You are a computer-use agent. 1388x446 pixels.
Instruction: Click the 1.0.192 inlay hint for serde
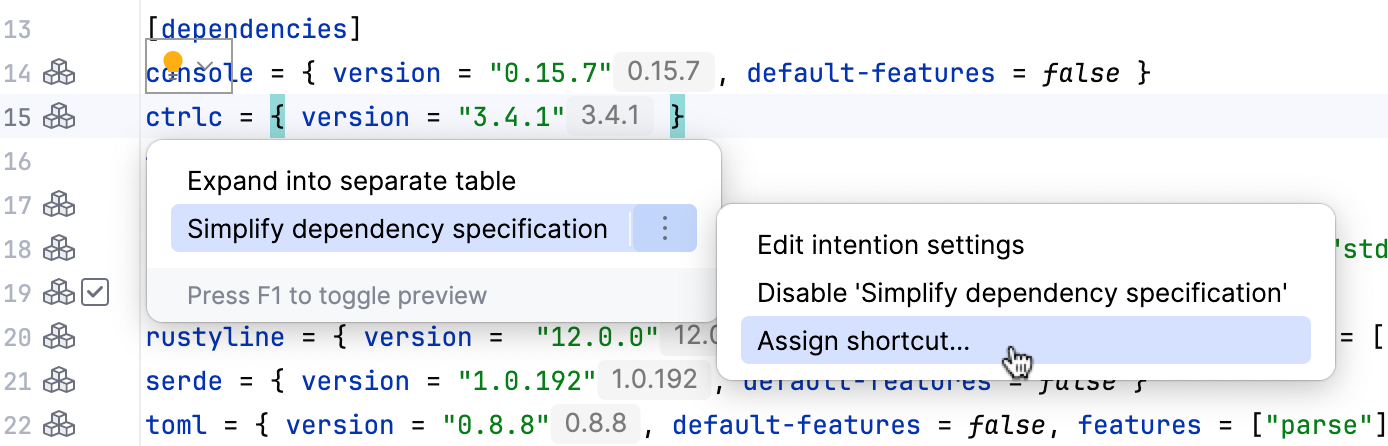click(x=653, y=381)
